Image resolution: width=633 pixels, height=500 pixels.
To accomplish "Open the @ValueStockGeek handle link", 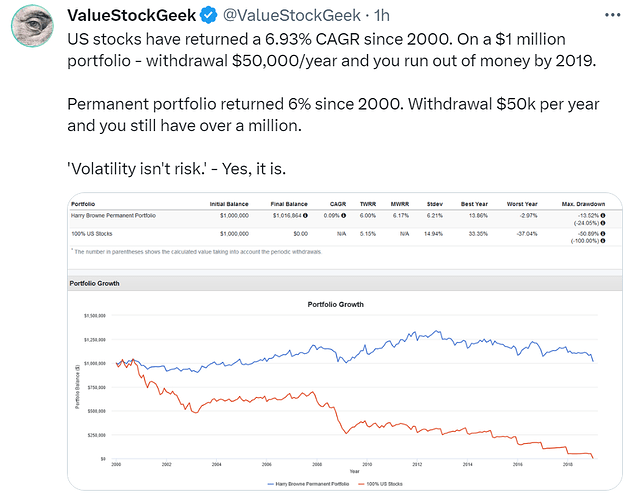I will click(x=291, y=15).
